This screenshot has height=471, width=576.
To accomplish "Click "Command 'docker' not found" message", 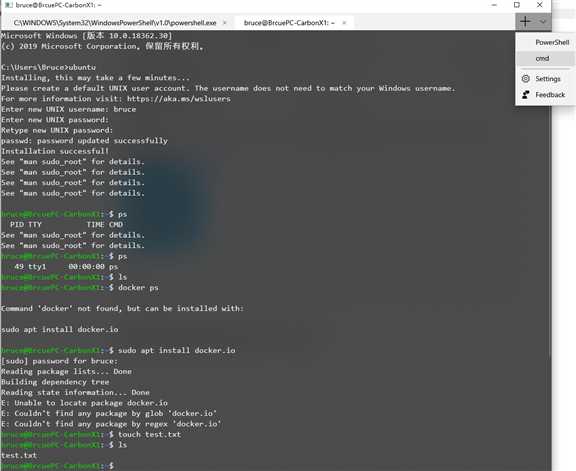I will pyautogui.click(x=122, y=309).
